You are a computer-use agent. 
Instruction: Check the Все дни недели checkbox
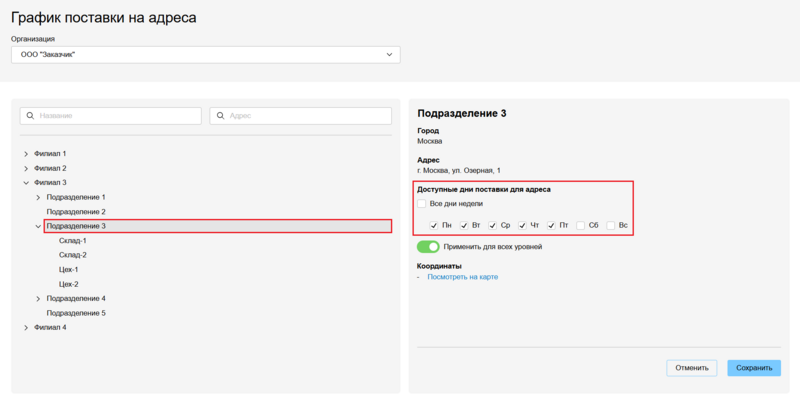[422, 204]
